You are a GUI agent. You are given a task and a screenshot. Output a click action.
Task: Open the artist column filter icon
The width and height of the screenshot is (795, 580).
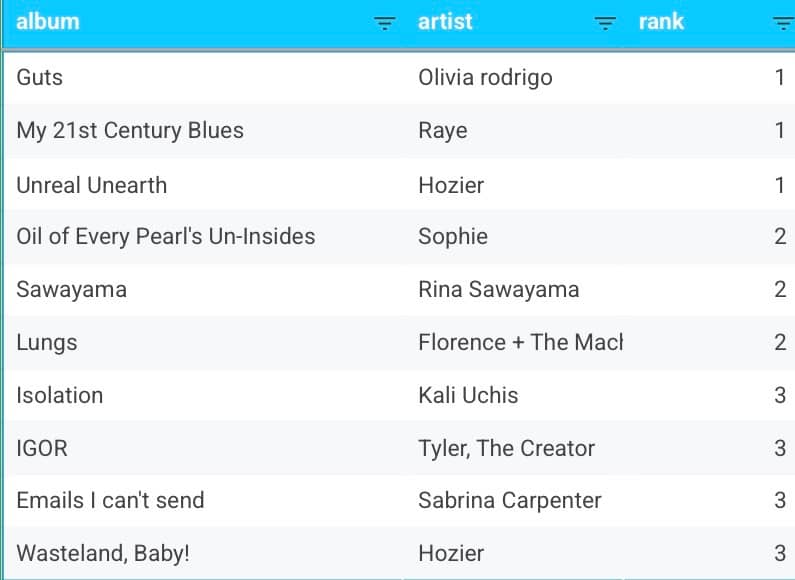(x=605, y=23)
